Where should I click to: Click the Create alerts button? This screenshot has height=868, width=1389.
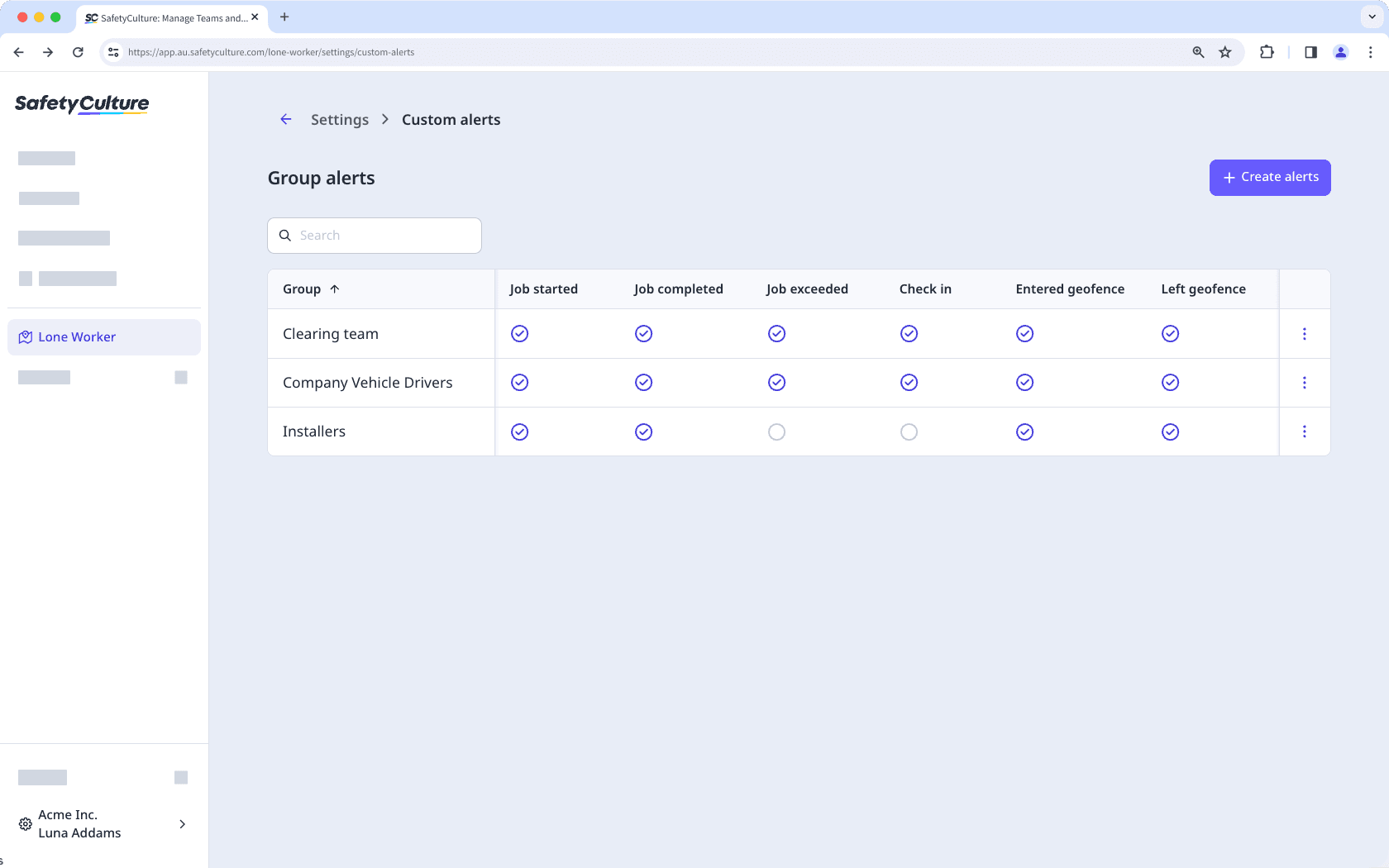(1269, 177)
